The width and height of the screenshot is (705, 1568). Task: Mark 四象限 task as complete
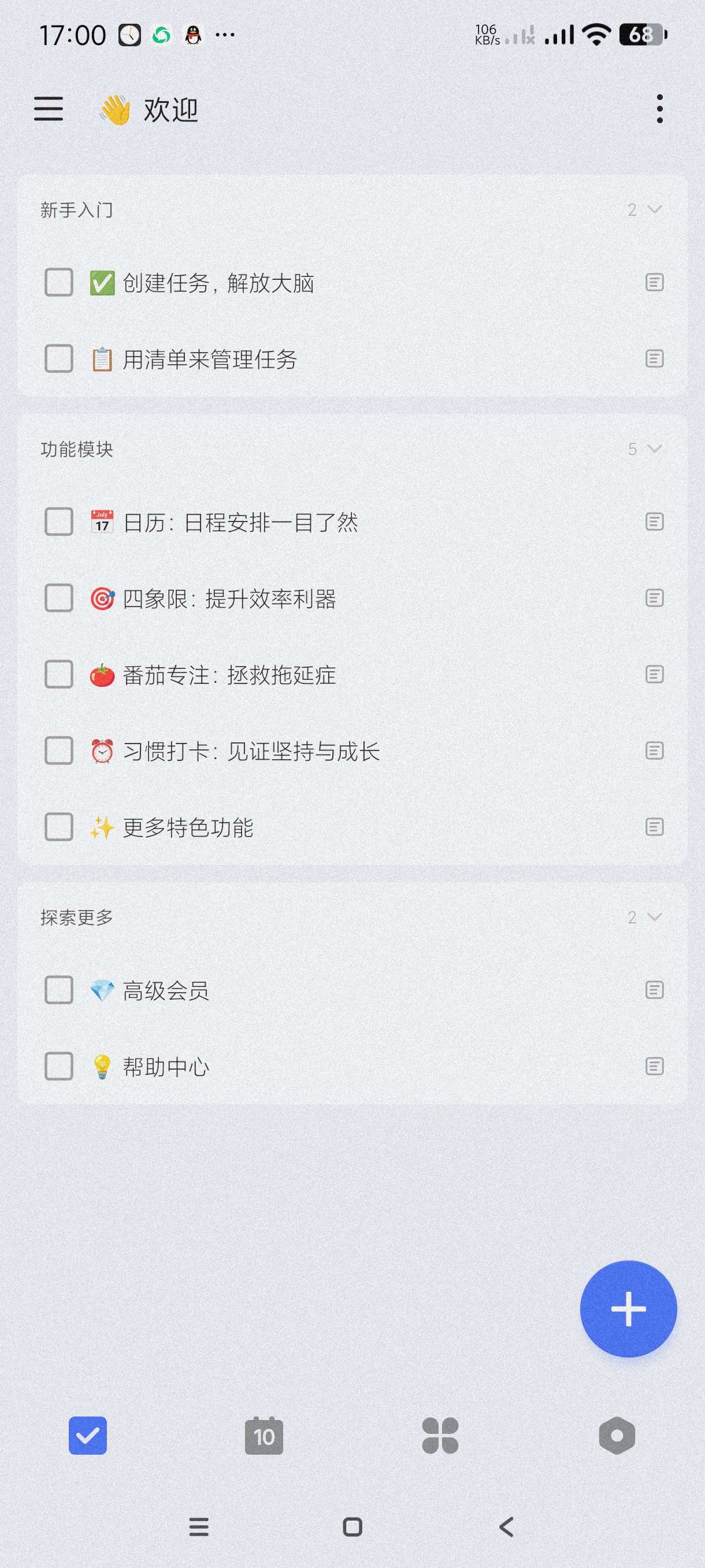(x=59, y=598)
